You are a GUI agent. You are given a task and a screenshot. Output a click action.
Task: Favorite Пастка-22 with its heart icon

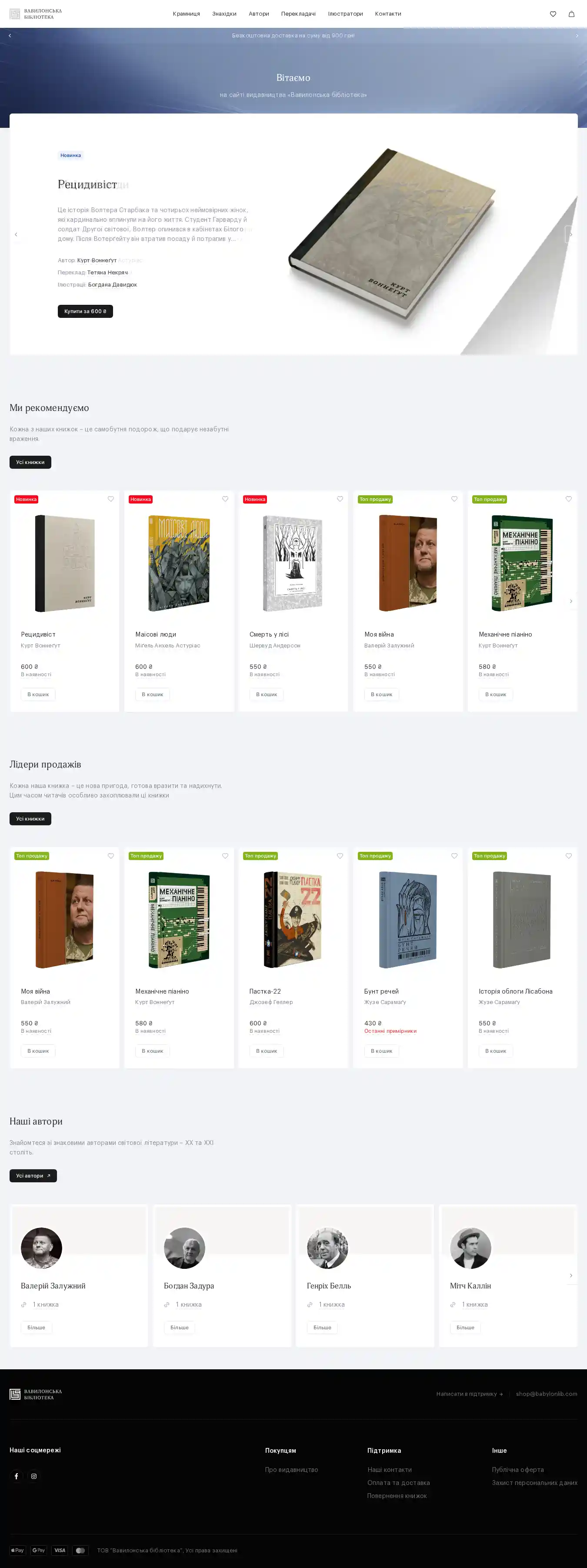point(340,856)
